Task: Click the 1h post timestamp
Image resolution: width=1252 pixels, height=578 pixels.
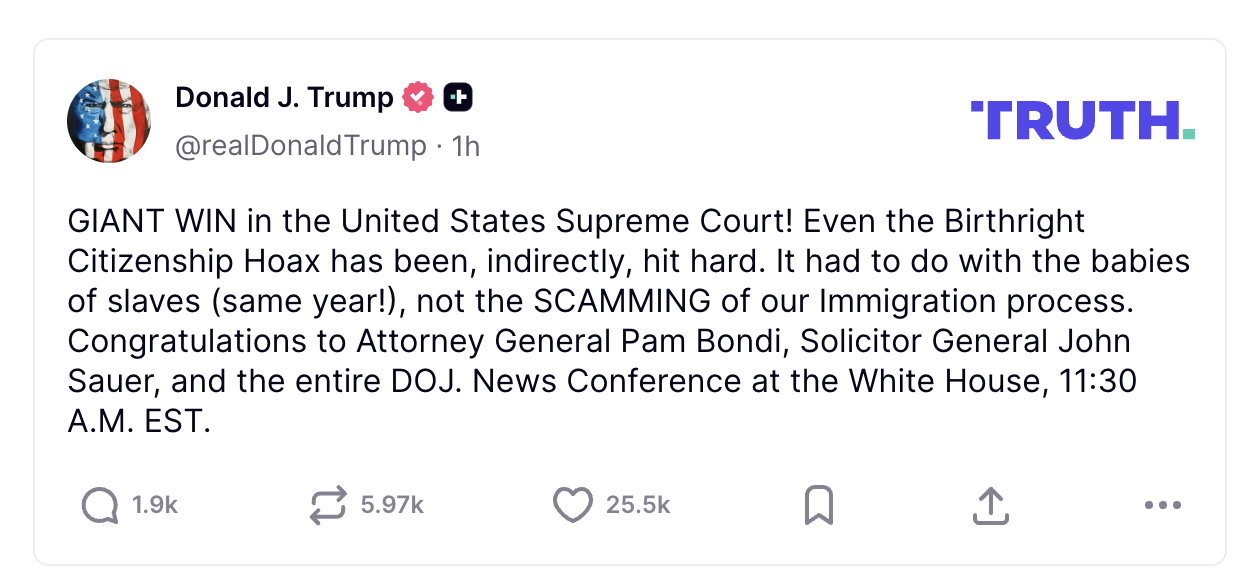Action: (466, 146)
